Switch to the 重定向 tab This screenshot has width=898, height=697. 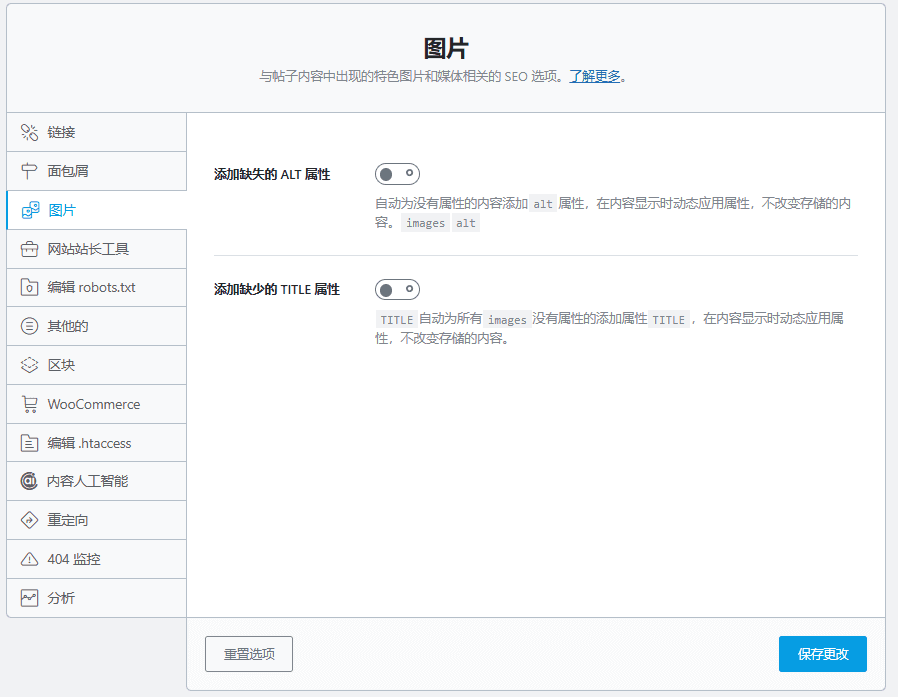pos(96,520)
